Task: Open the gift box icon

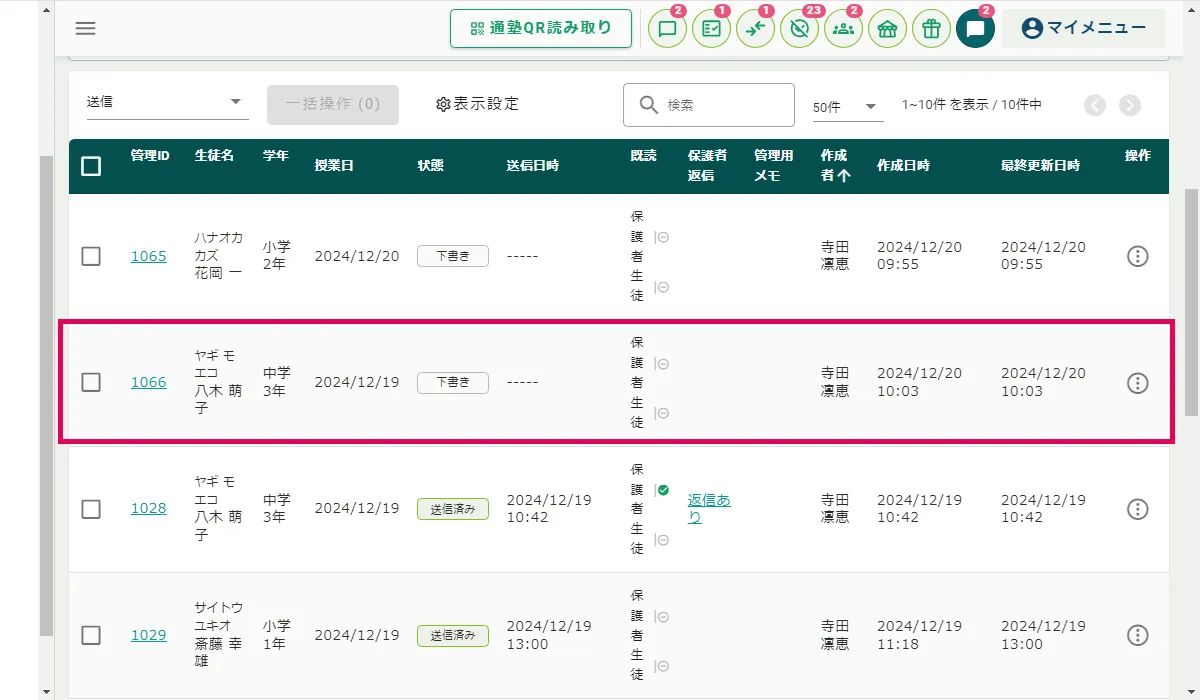Action: [x=931, y=29]
